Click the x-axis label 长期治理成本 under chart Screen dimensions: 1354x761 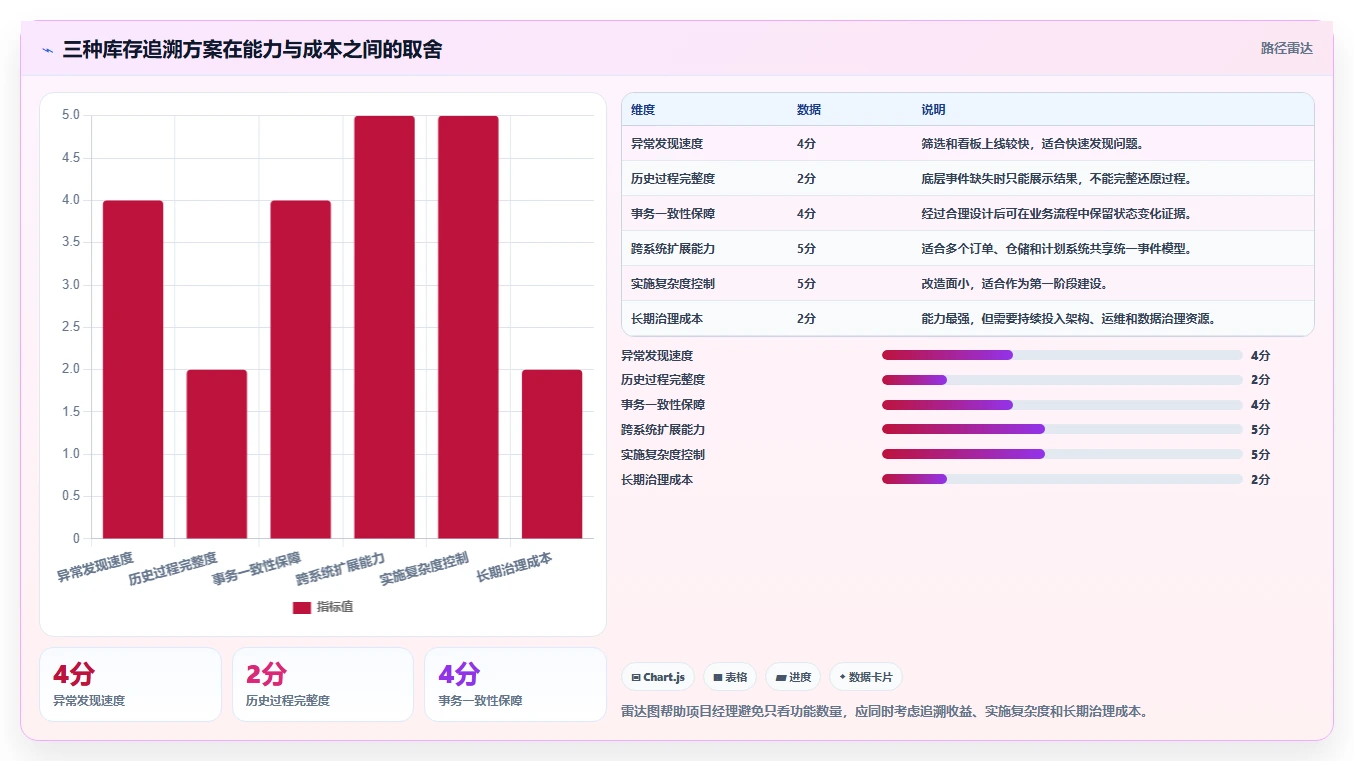pyautogui.click(x=514, y=567)
